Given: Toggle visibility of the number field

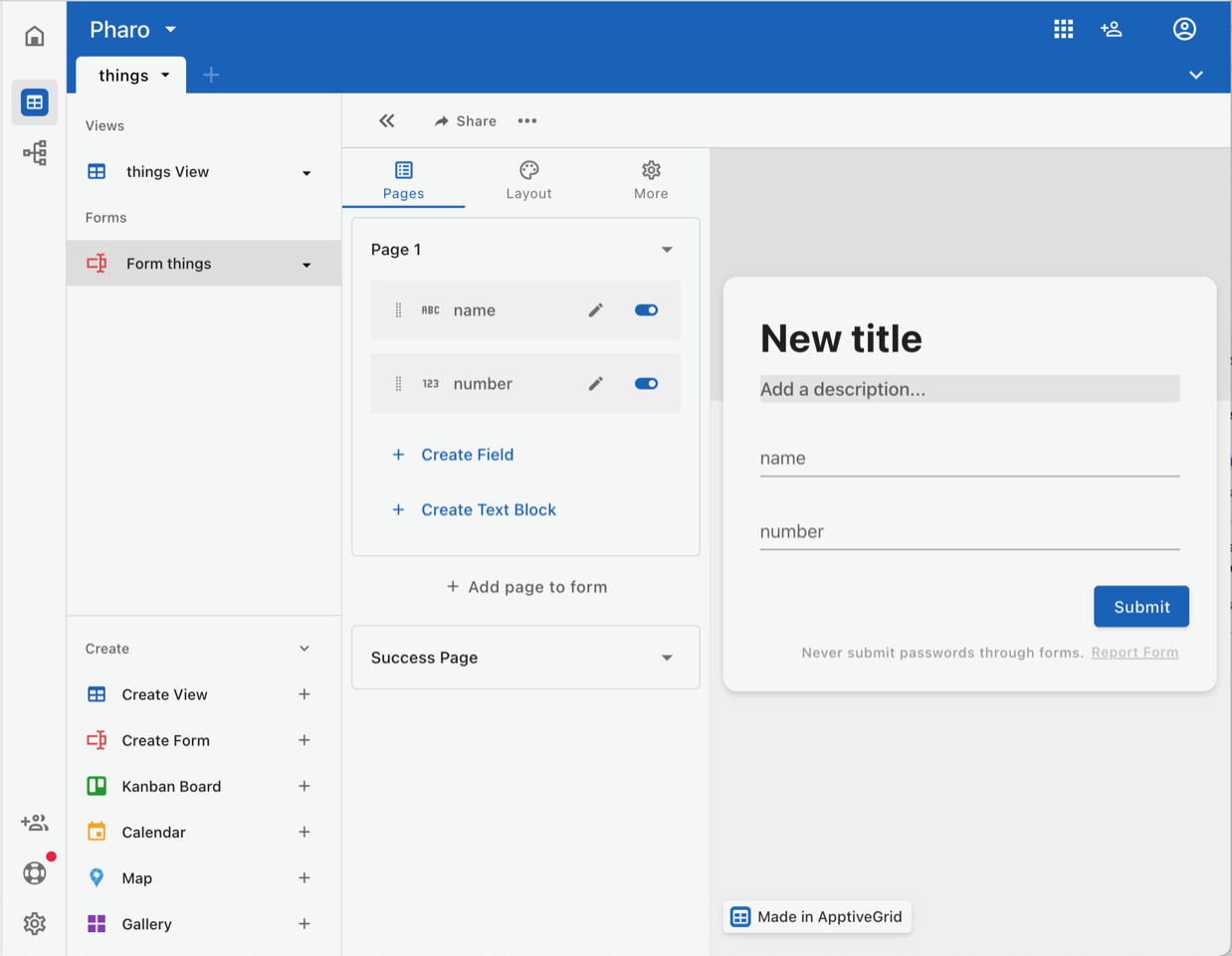Looking at the screenshot, I should tap(647, 384).
